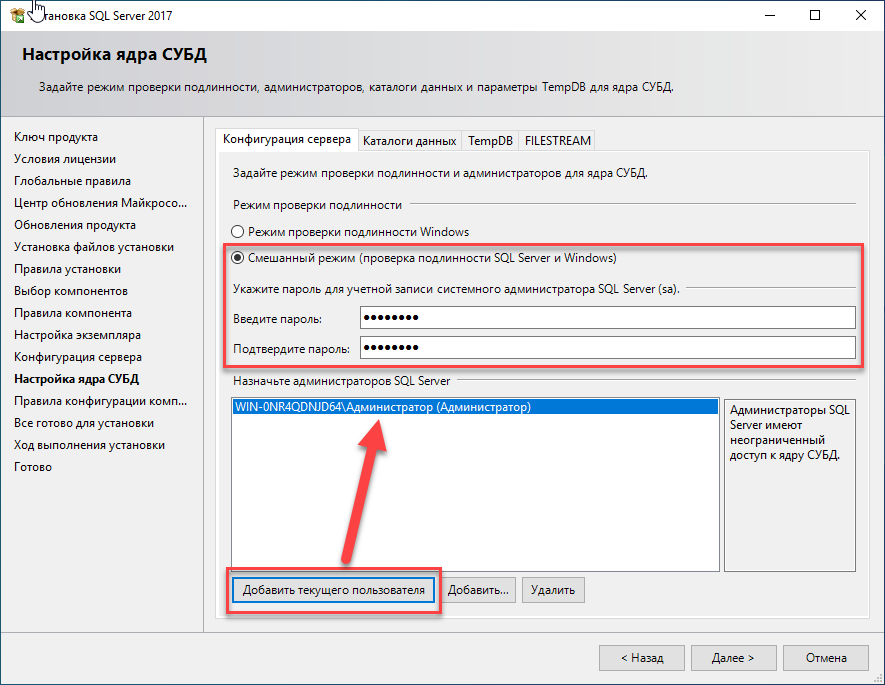Click the Подтвердите пароль confirmation field
This screenshot has height=685, width=885.
click(x=607, y=348)
